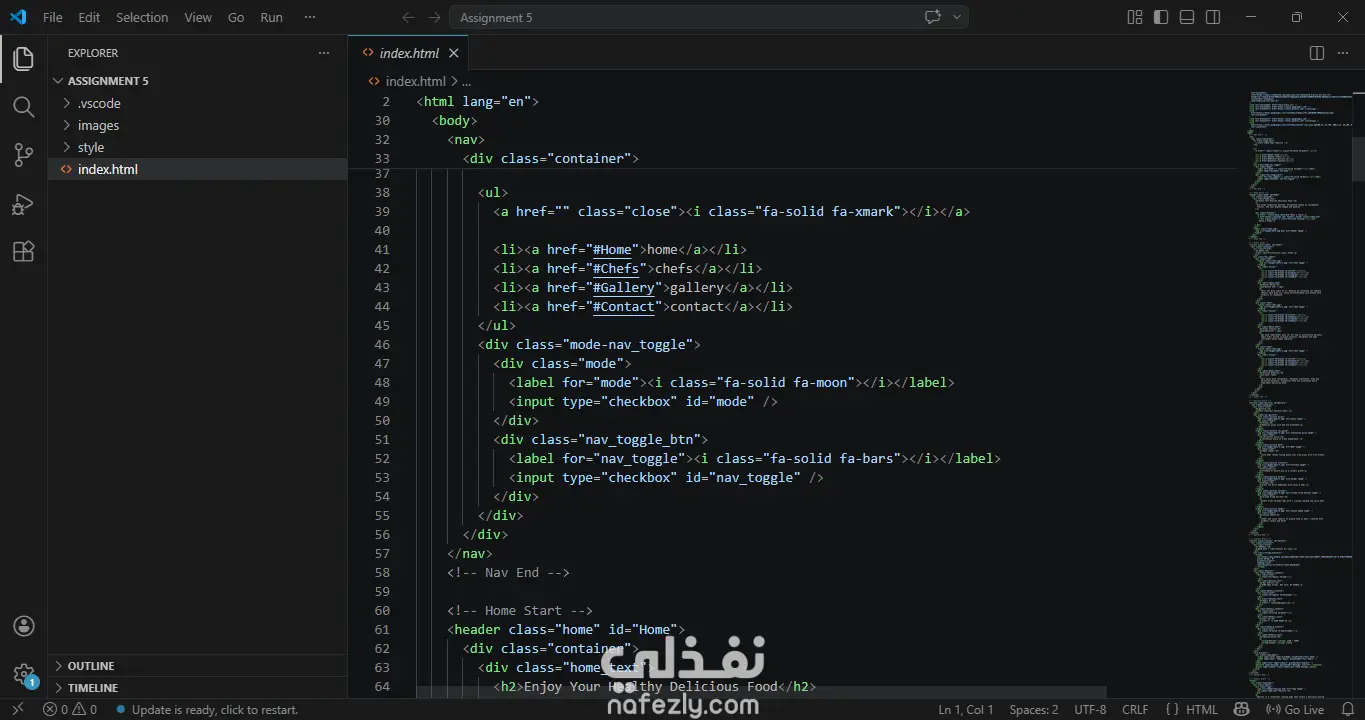This screenshot has height=720, width=1365.
Task: Open the Go menu
Action: coord(236,17)
